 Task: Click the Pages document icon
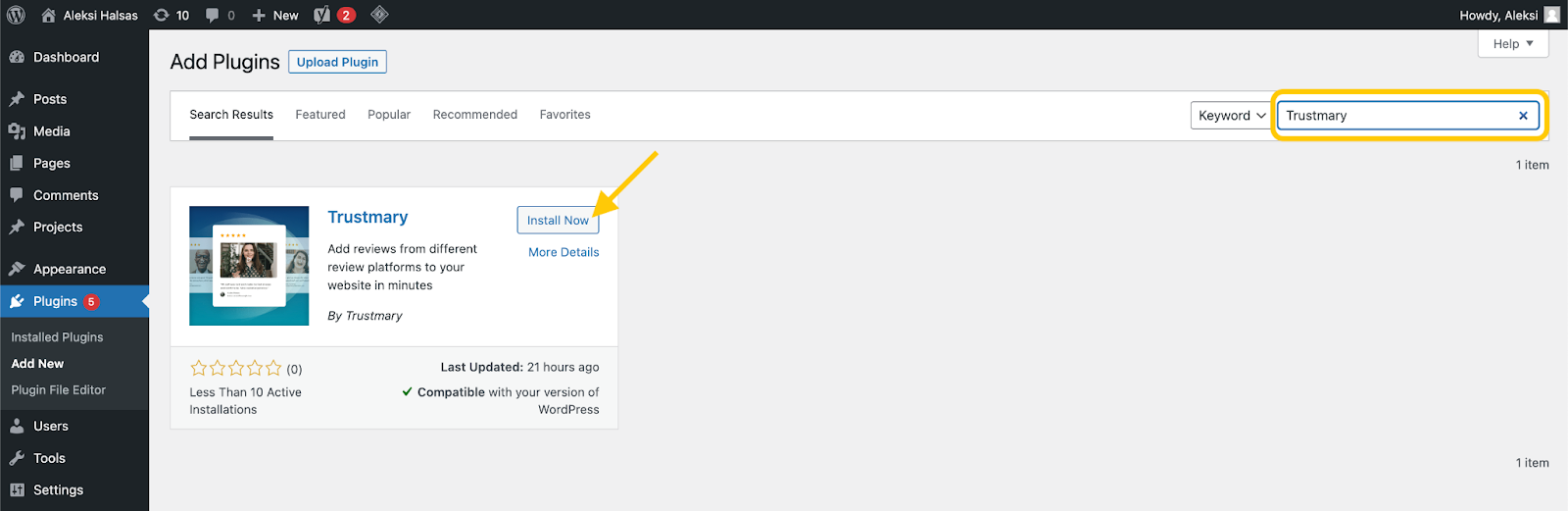coord(17,164)
